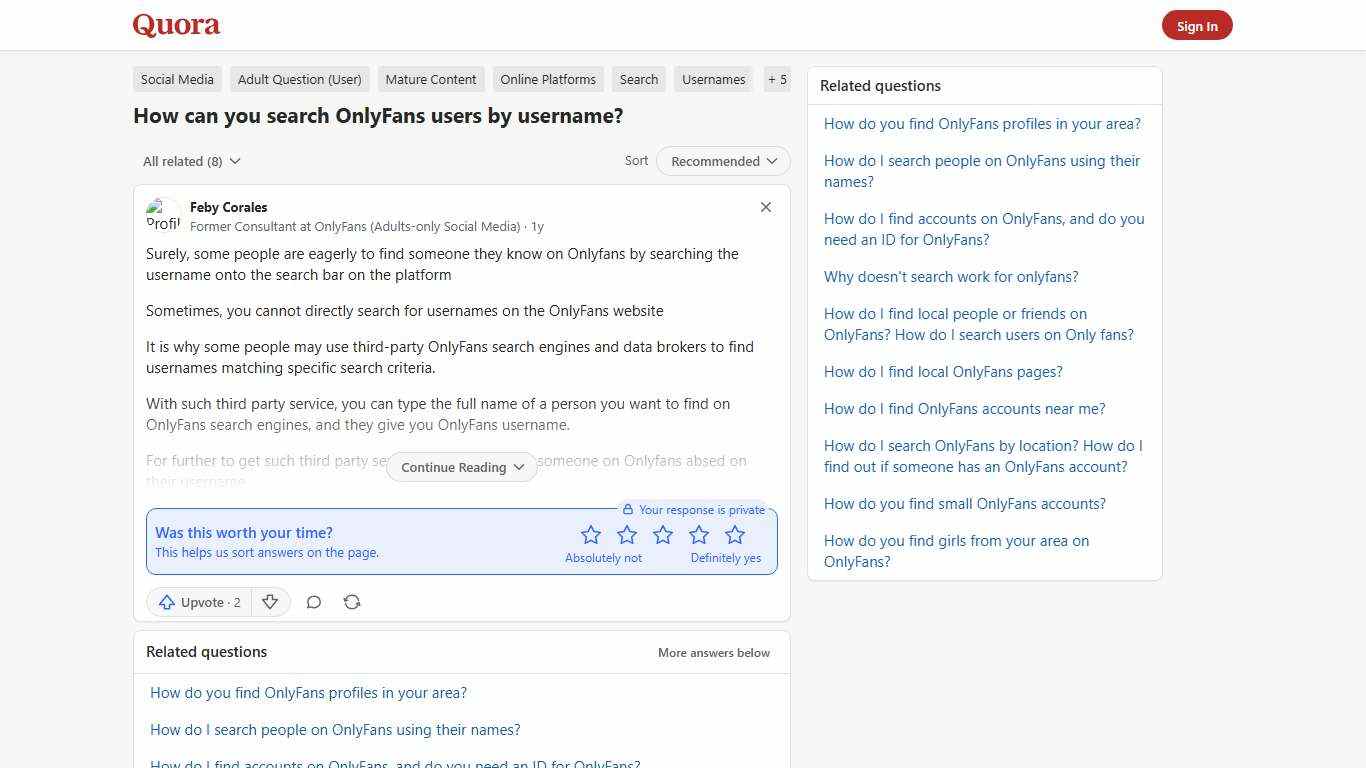Dismiss the answer with the X icon
Screen dimensions: 1366x768
(x=765, y=207)
